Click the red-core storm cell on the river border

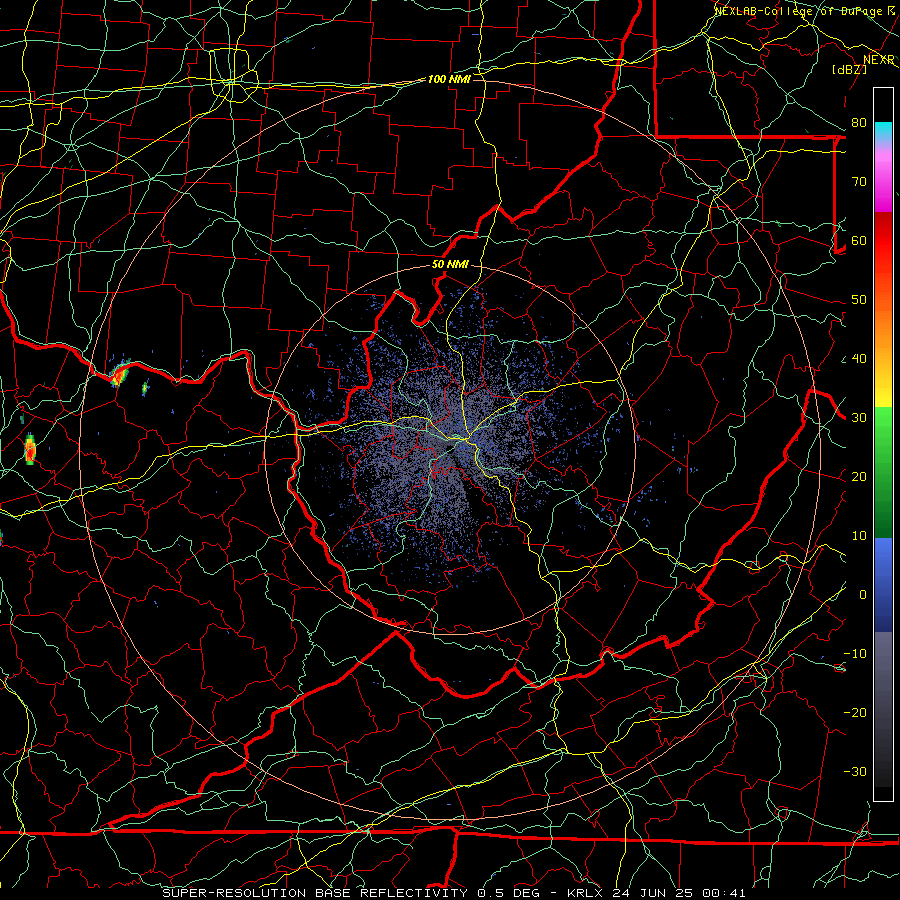click(x=119, y=374)
